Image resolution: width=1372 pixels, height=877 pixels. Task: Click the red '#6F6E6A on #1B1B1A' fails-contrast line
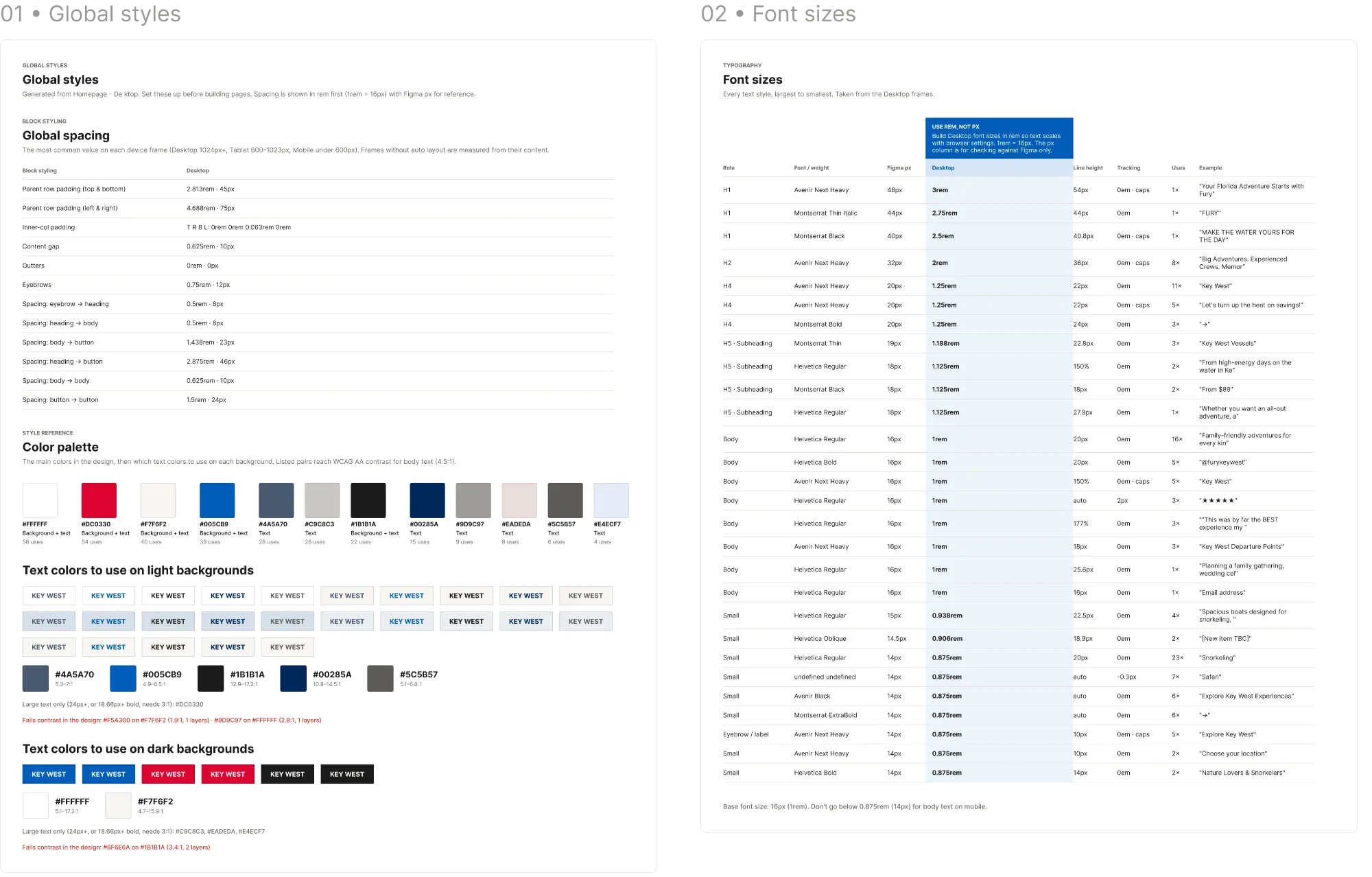[x=117, y=847]
